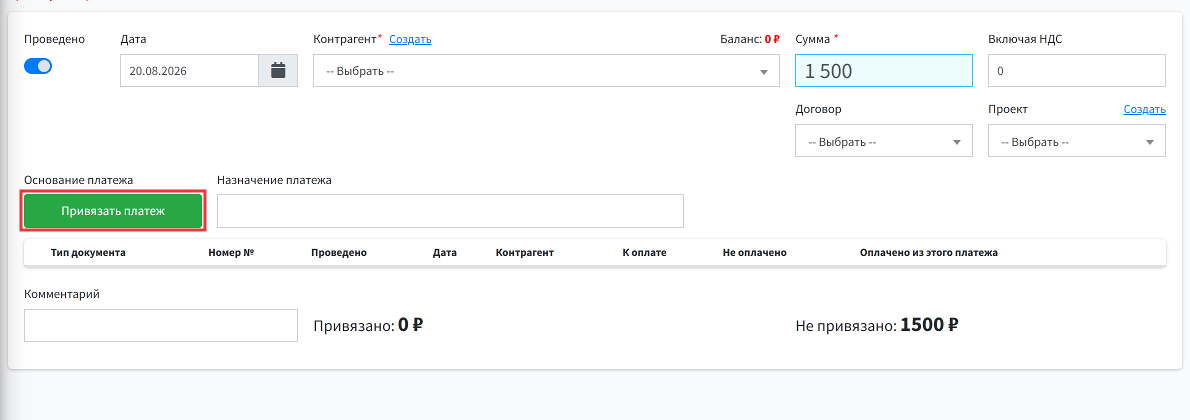Focus the Сумма field showing 1 500
Image resolution: width=1190 pixels, height=420 pixels.
[883, 71]
